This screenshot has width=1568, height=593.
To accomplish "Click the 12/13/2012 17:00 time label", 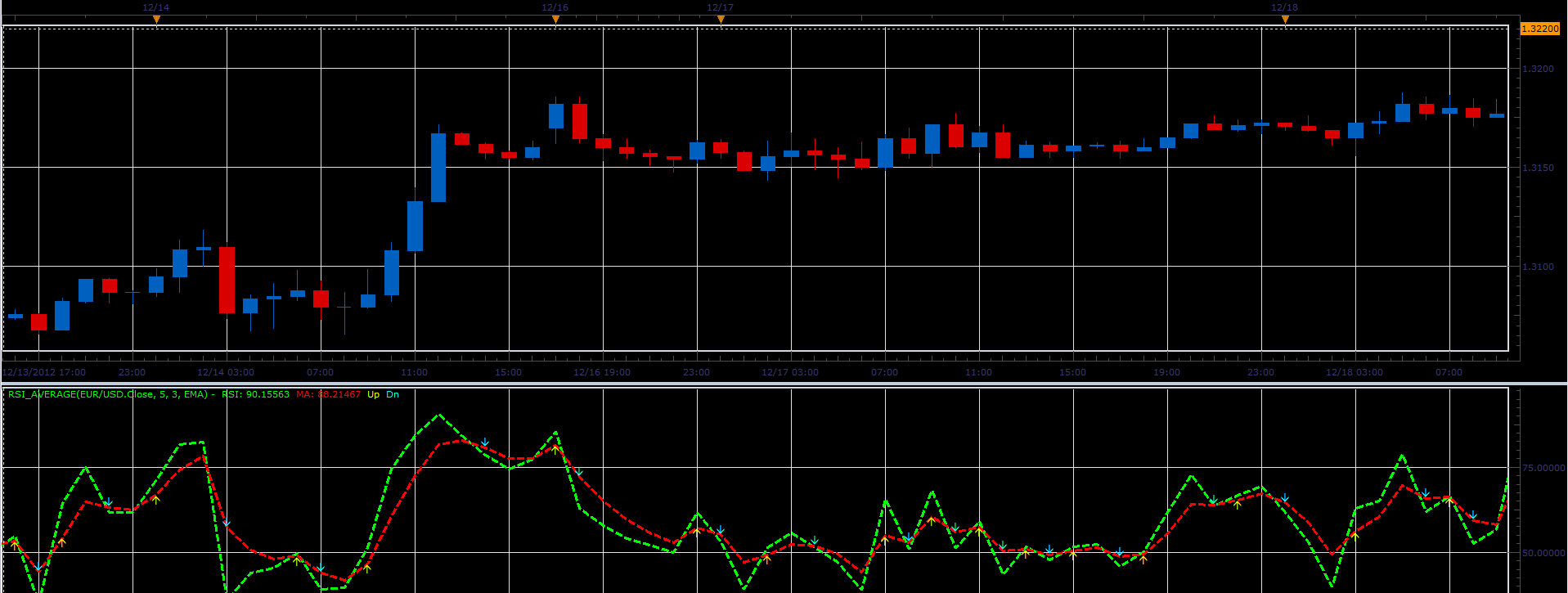I will click(44, 372).
